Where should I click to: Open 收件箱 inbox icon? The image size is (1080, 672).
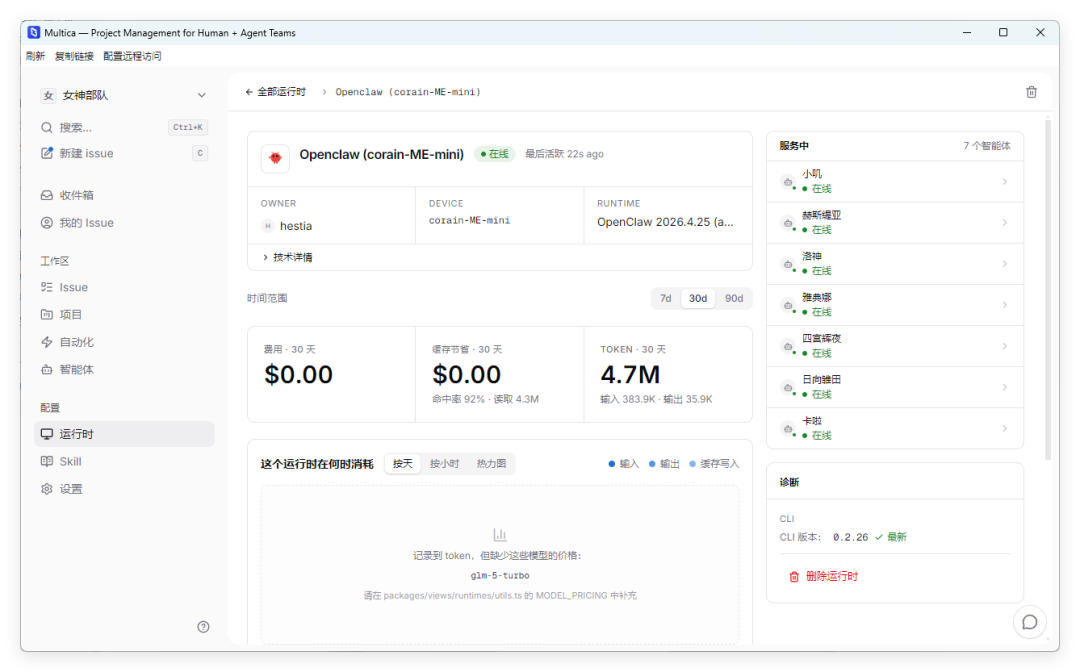(x=47, y=195)
